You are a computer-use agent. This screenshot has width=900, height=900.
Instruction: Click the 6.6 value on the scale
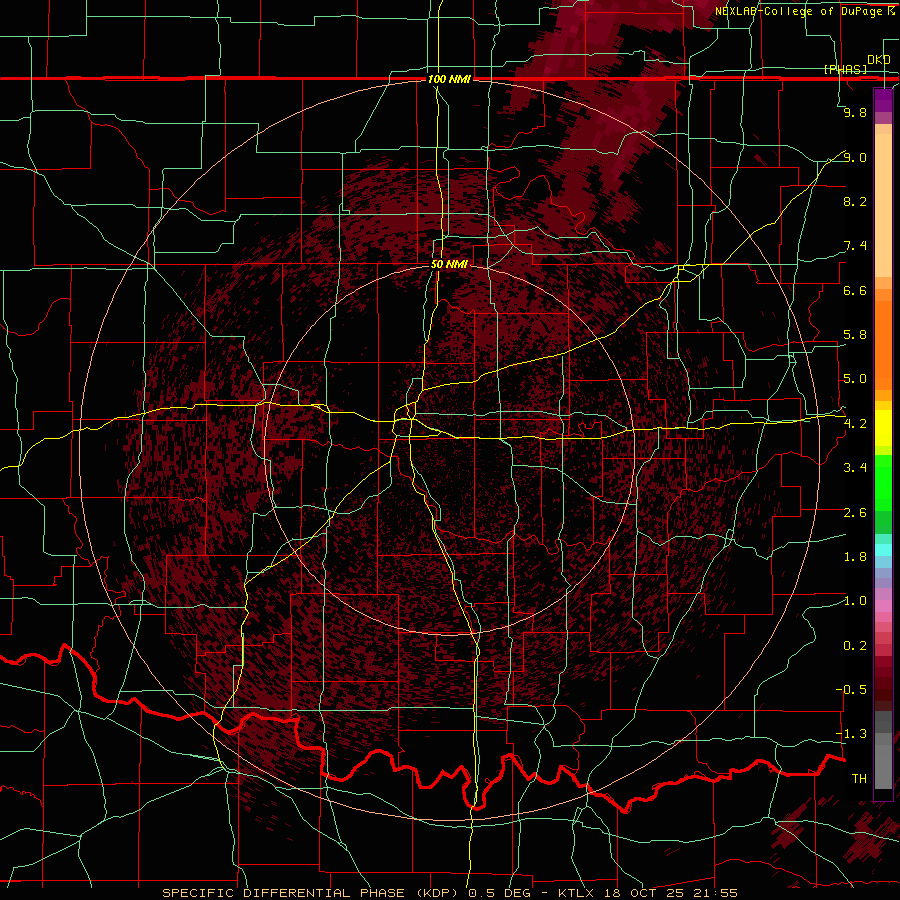point(855,290)
